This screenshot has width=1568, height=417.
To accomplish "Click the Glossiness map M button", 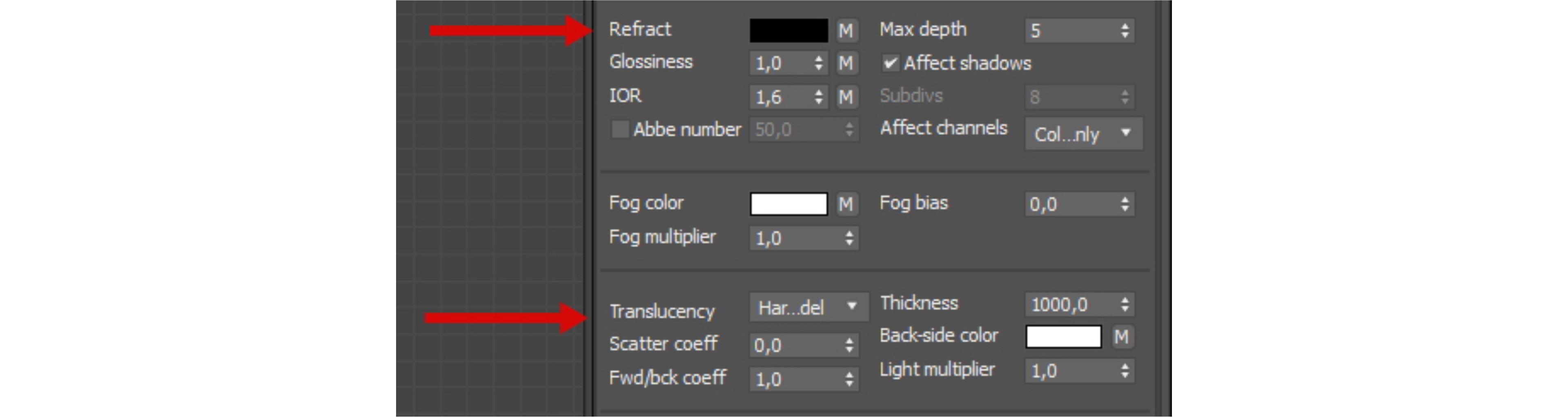I will (846, 63).
